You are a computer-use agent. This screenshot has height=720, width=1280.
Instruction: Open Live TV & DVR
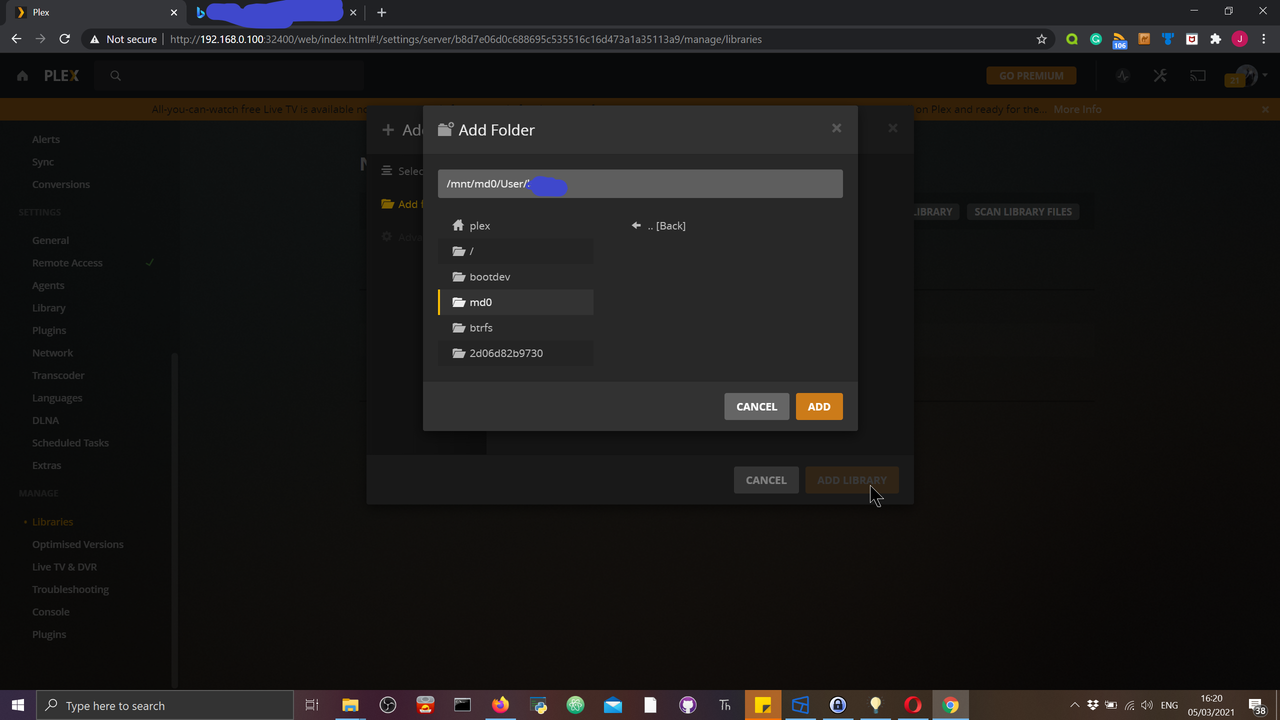[65, 567]
